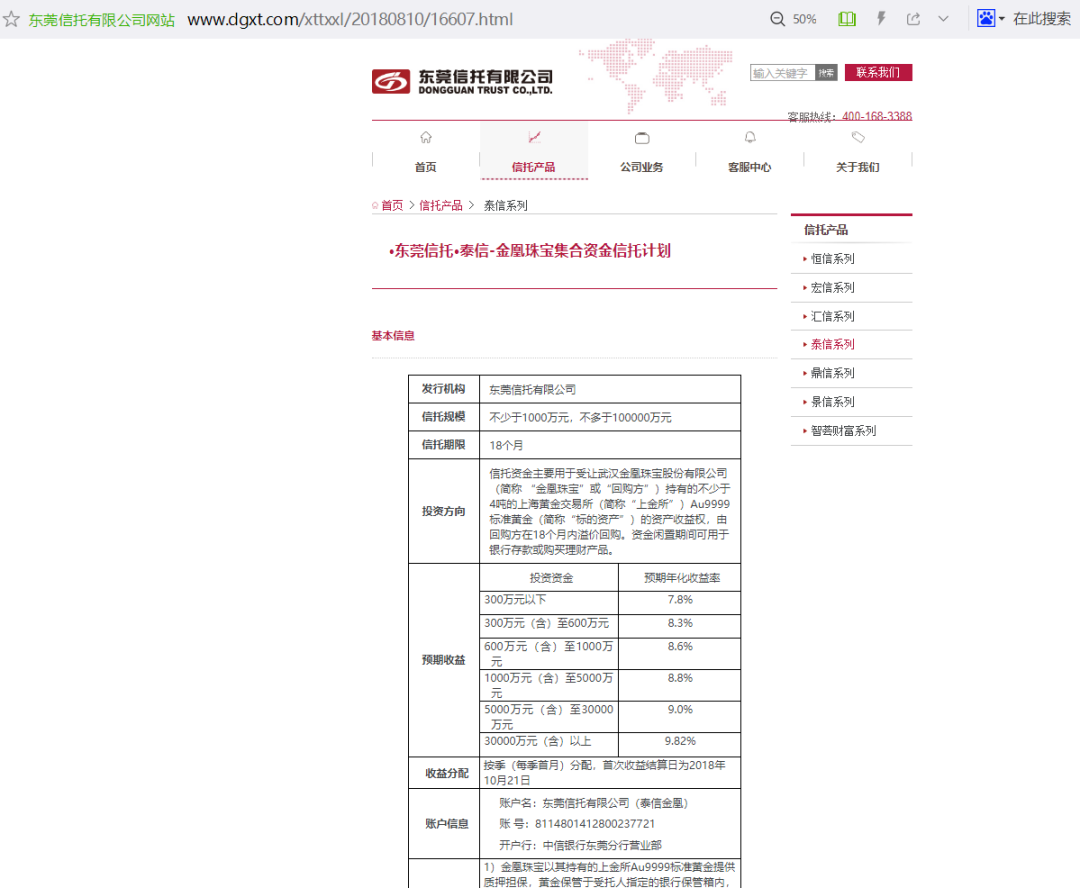Screen dimensions: 1080x888
Task: Click the Baidu paw search engine icon
Action: pos(986,19)
